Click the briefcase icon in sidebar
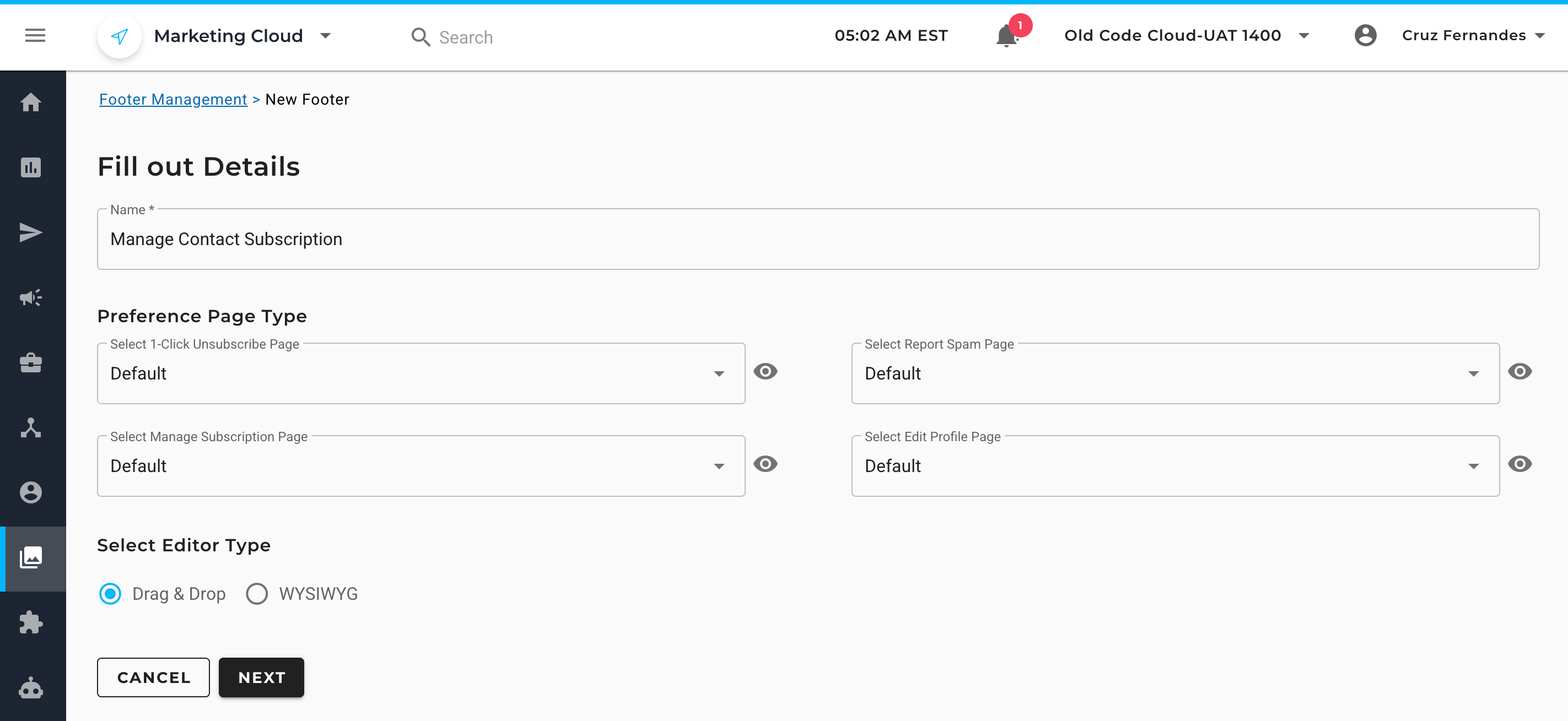1568x721 pixels. 31,362
